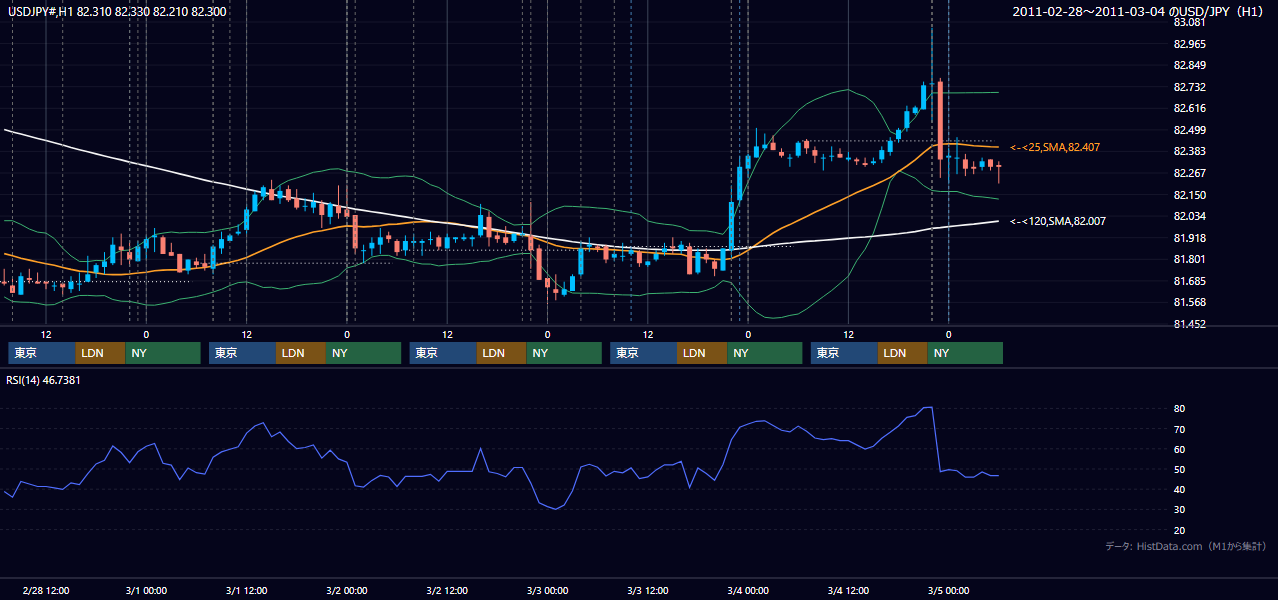
Task: Click the 3/4 00:00 time axis label
Action: (x=747, y=590)
